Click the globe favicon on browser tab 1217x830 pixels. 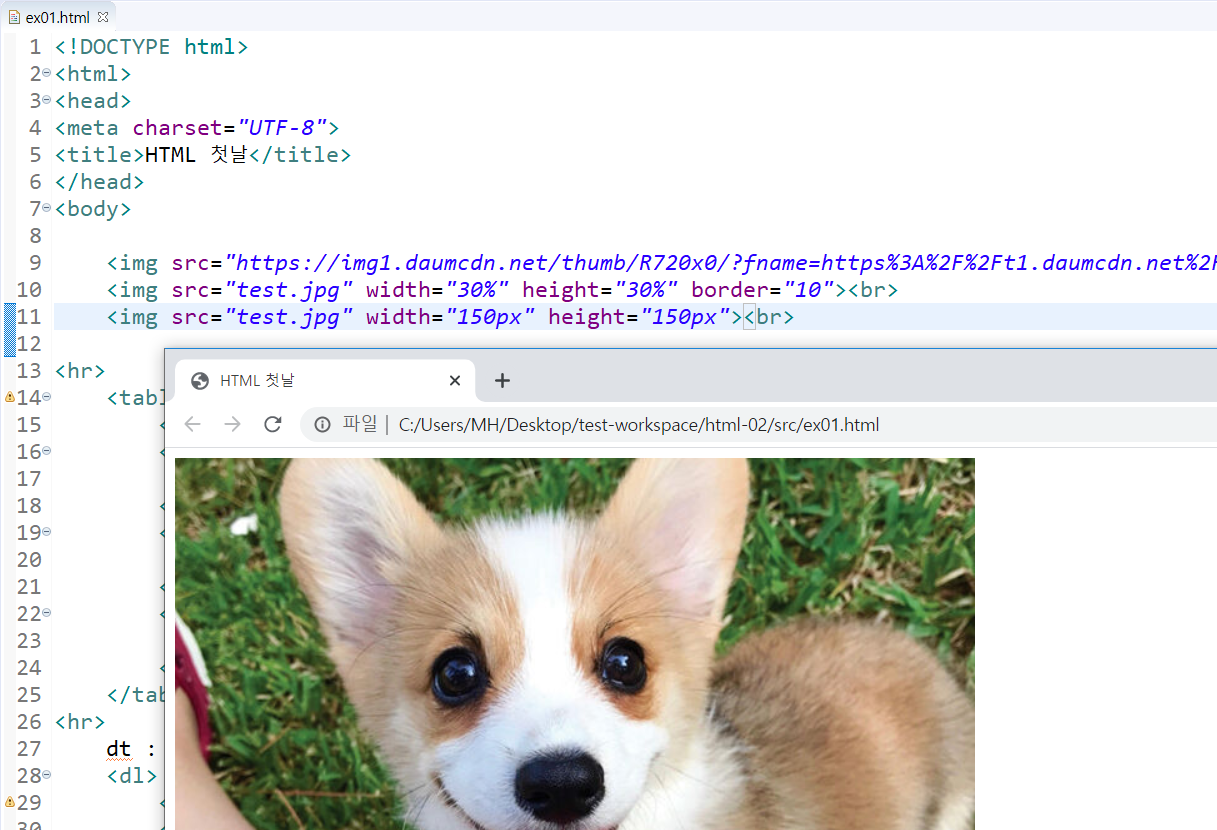pos(199,380)
